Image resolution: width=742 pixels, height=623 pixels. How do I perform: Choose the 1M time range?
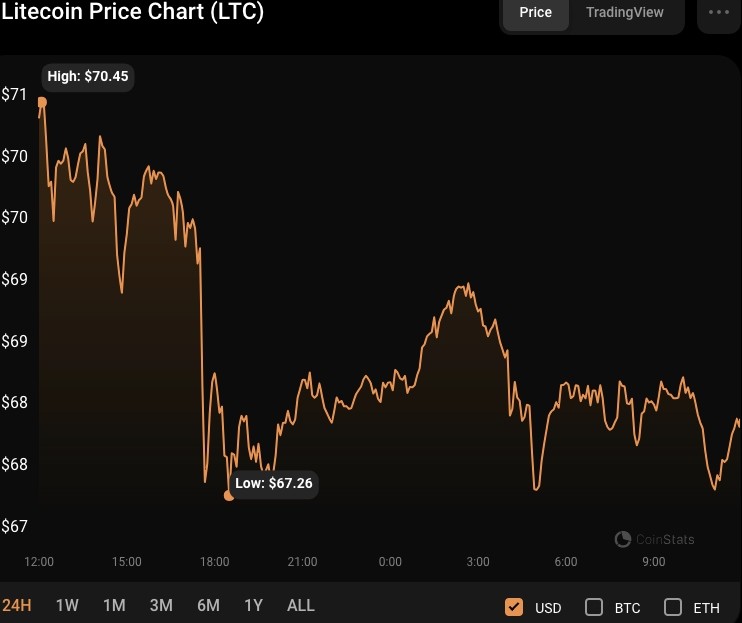pos(115,605)
